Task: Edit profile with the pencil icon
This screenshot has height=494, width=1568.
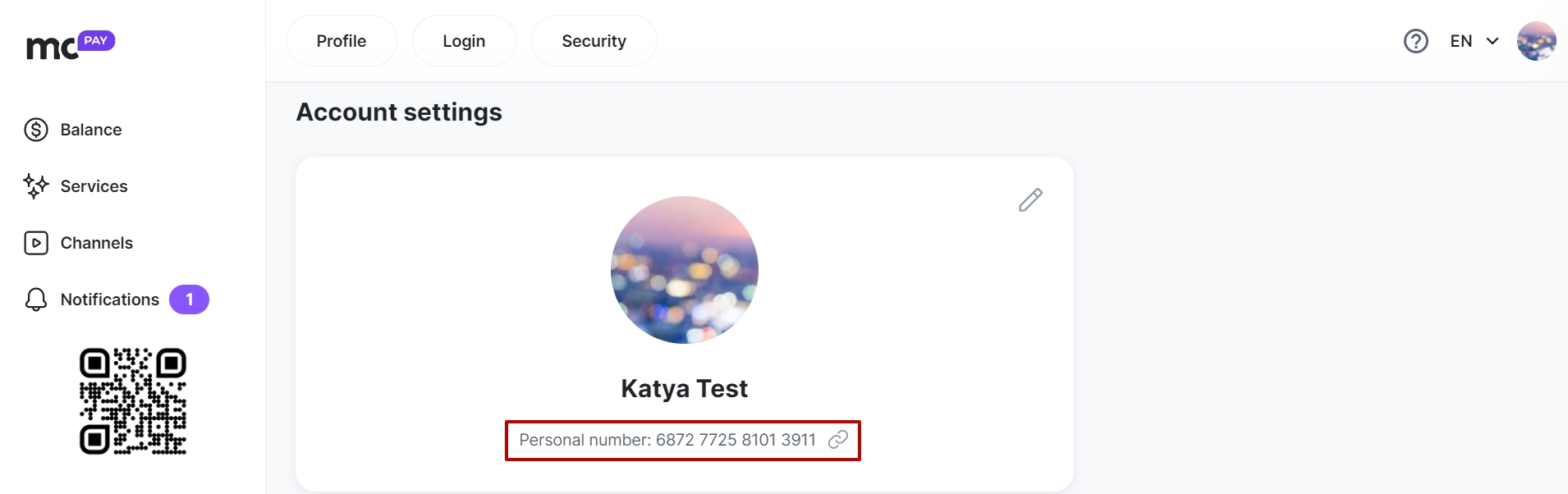Action: [1030, 199]
